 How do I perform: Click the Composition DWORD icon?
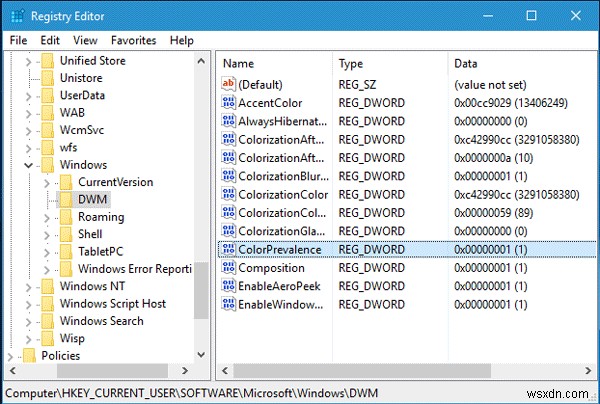click(x=228, y=268)
